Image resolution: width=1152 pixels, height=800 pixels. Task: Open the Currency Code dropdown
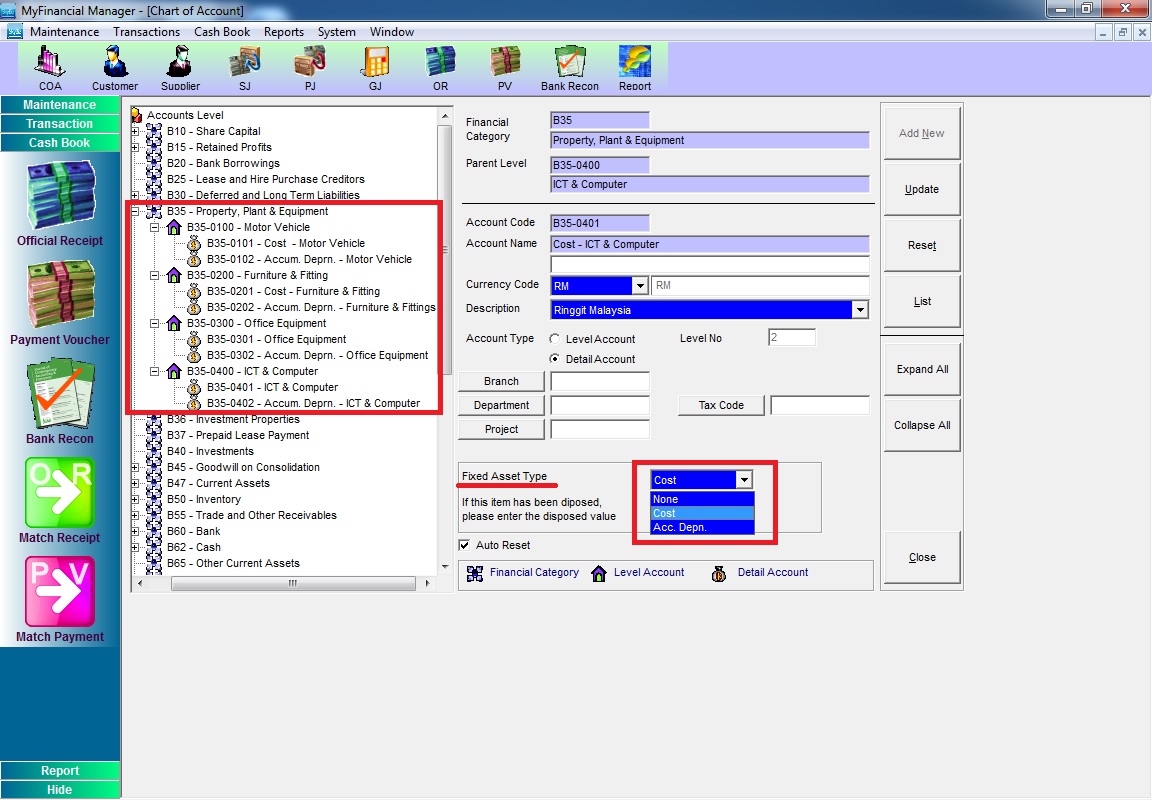click(x=639, y=286)
